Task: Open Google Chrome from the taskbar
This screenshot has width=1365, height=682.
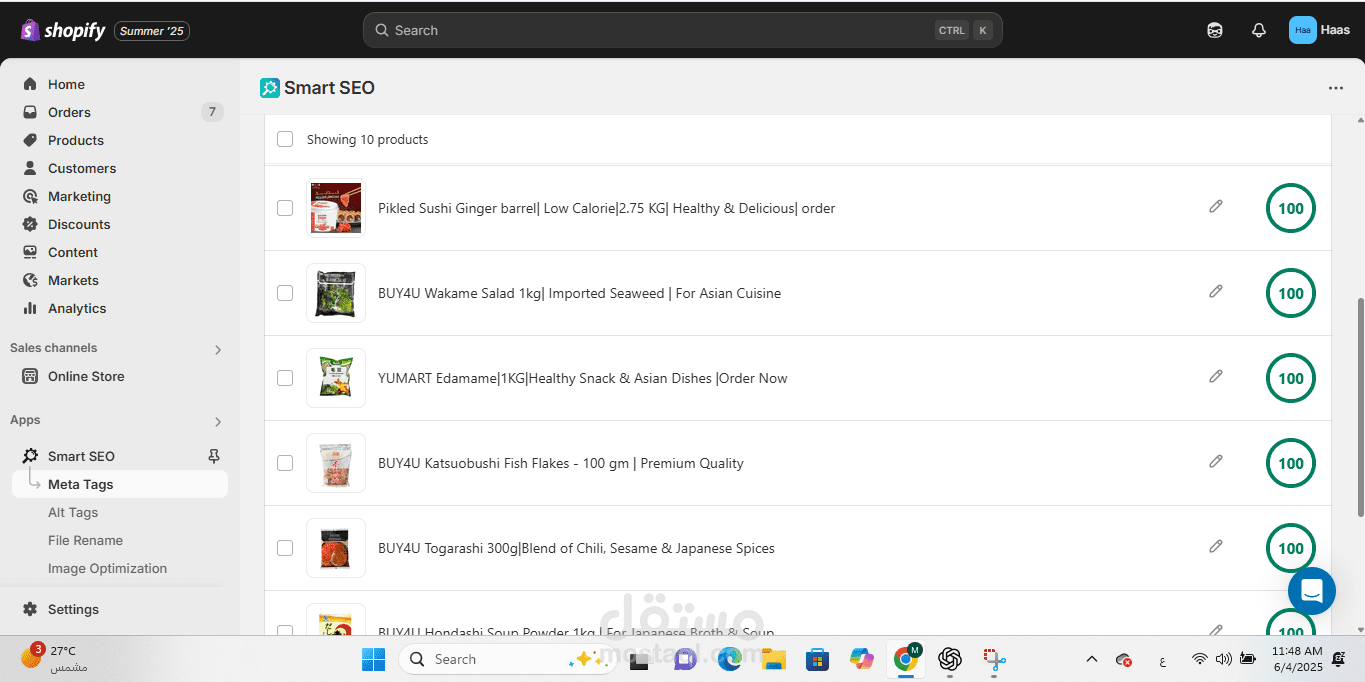Action: [906, 659]
